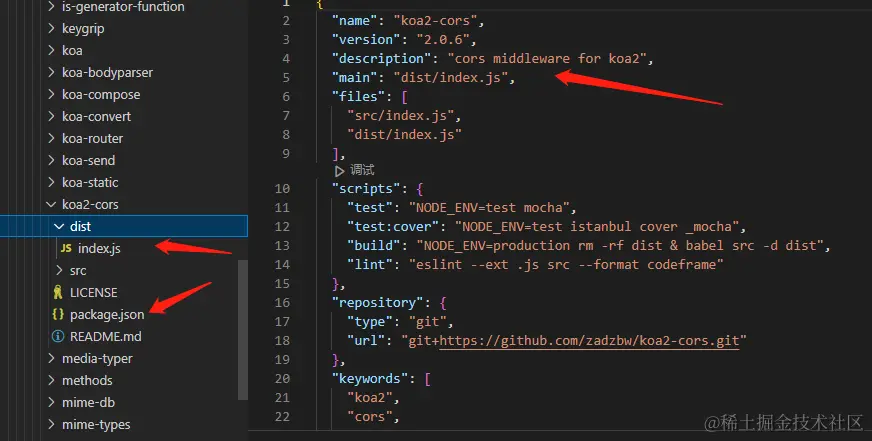Viewport: 872px width, 441px height.
Task: Click the "git" type value
Action: point(428,321)
